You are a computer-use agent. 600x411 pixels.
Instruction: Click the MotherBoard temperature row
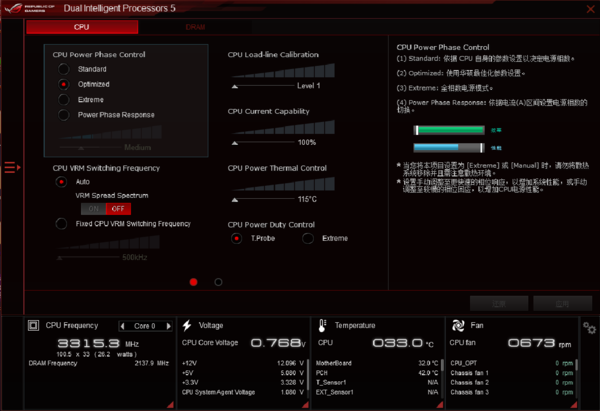point(377,363)
